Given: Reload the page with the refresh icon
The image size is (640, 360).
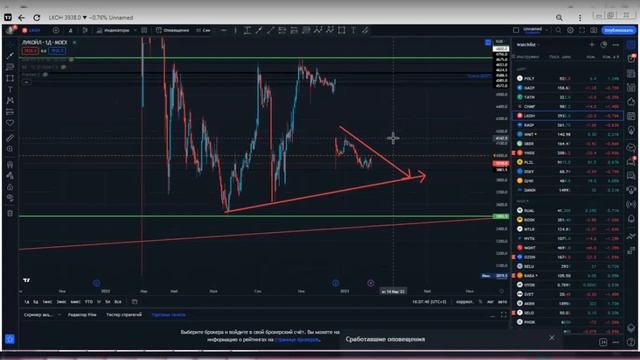Looking at the screenshot, I should 37,18.
